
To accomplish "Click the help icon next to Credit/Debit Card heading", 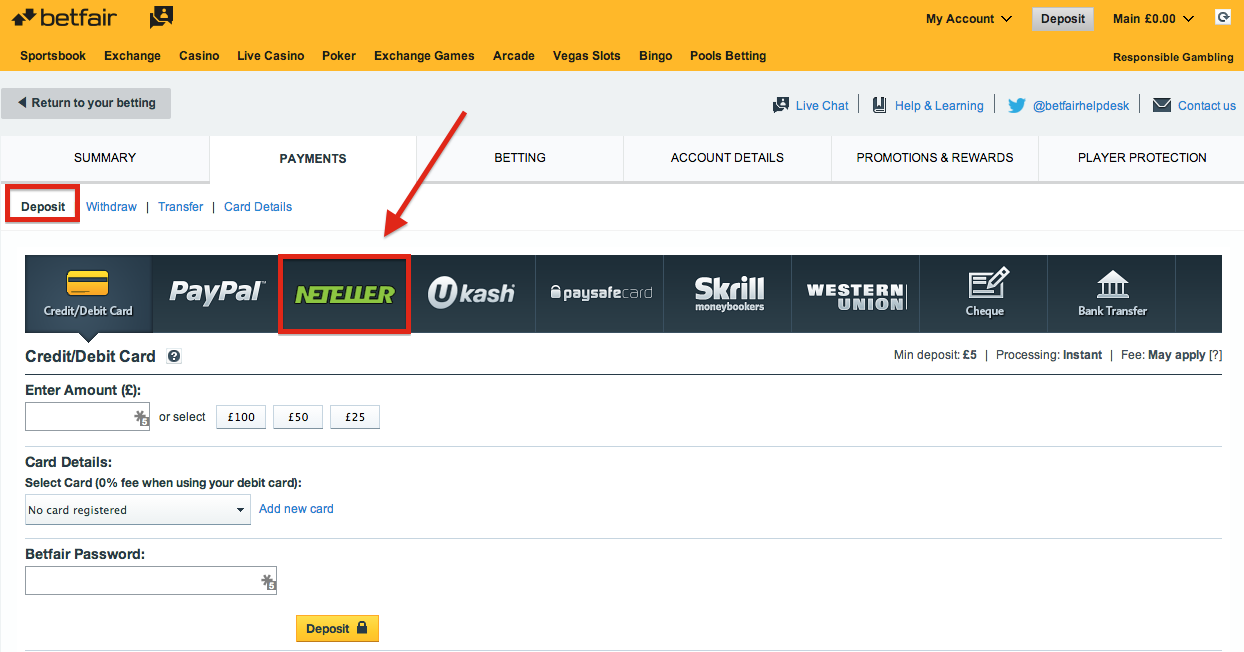I will (174, 356).
